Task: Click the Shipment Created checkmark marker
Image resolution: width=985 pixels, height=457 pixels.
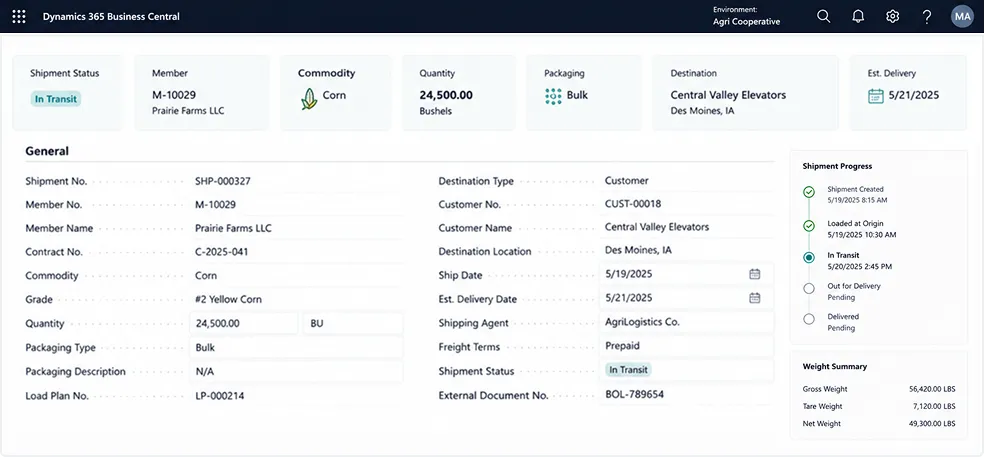Action: 809,192
